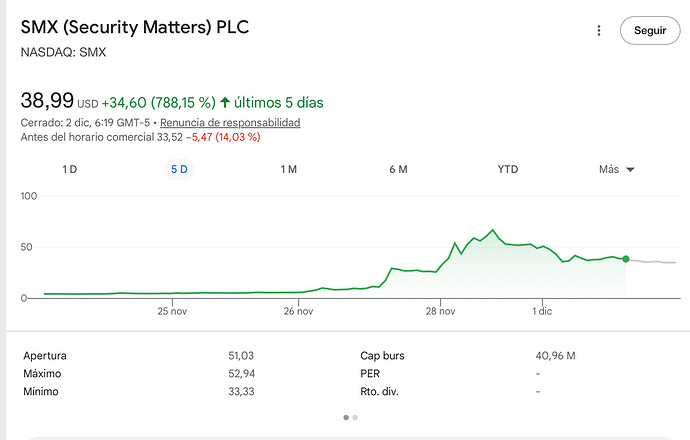Click the Cap burs market cap label
Screen dimensions: 690x440
[x=382, y=355]
